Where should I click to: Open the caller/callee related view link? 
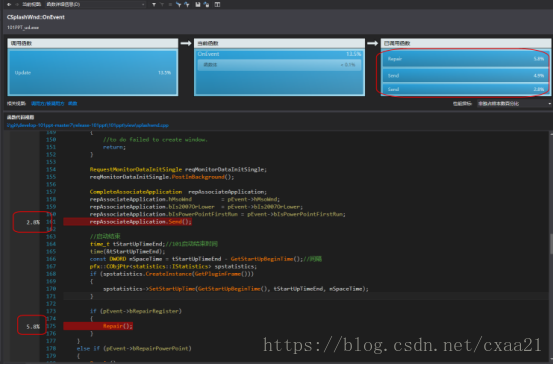pyautogui.click(x=48, y=104)
